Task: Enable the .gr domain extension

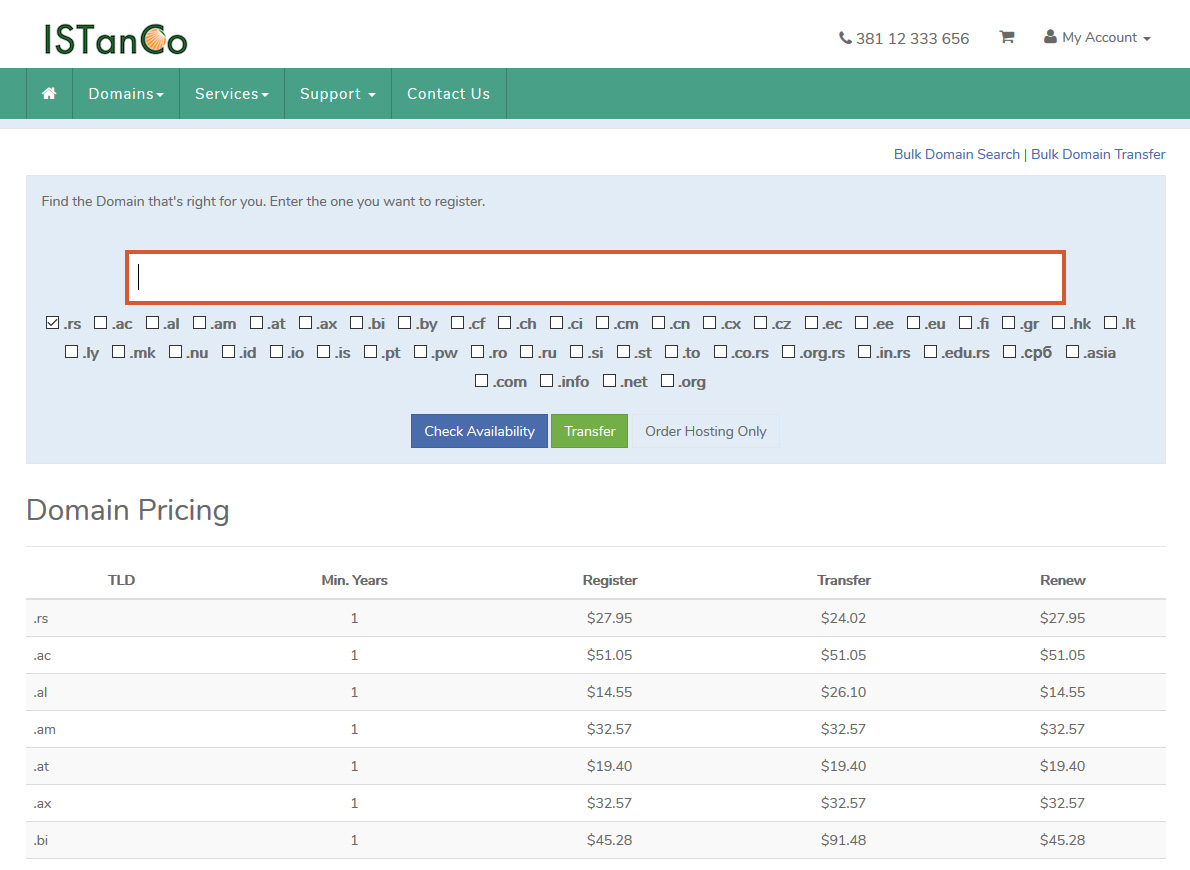Action: (x=1009, y=323)
